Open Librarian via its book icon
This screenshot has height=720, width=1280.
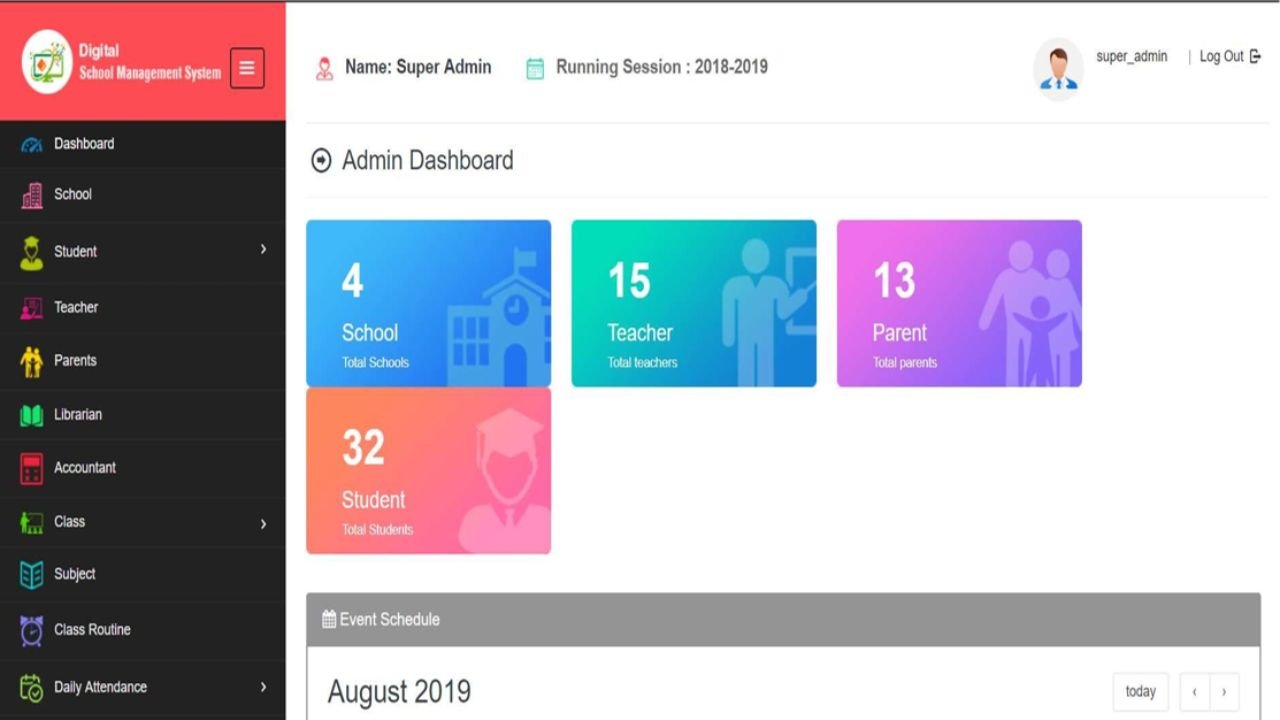click(31, 415)
